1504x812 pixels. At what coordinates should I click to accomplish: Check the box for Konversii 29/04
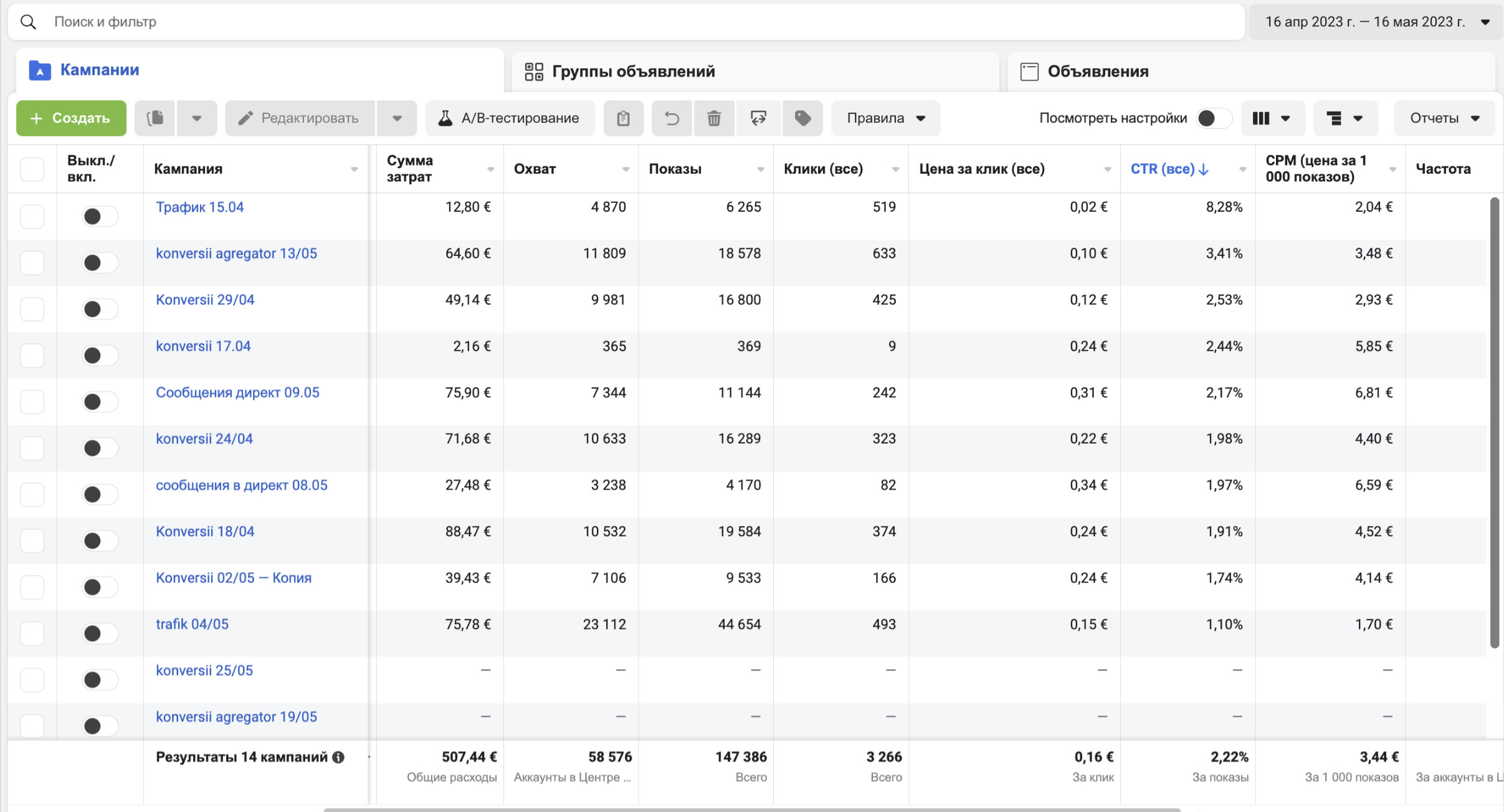tap(32, 309)
